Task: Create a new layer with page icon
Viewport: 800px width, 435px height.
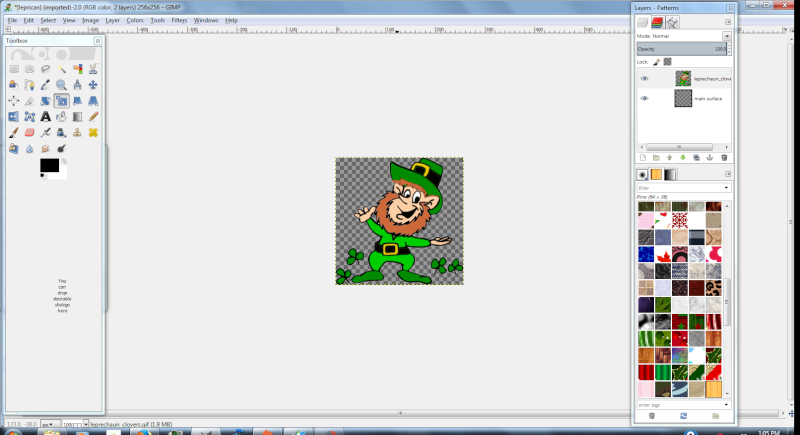Action: (643, 158)
